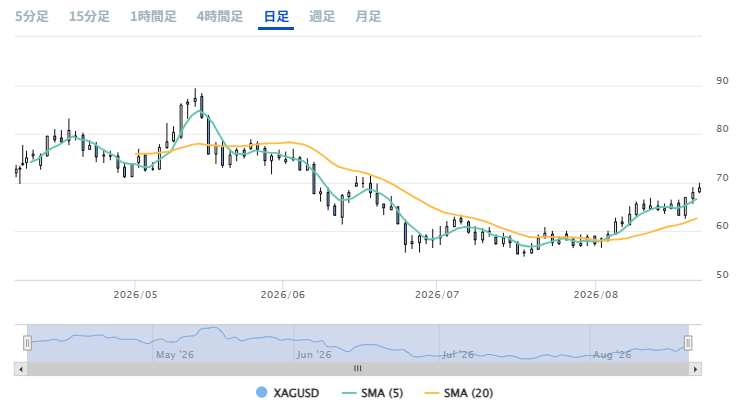Toggle the XAGUSD series legend item
Screen dimensions: 740x408
287,392
